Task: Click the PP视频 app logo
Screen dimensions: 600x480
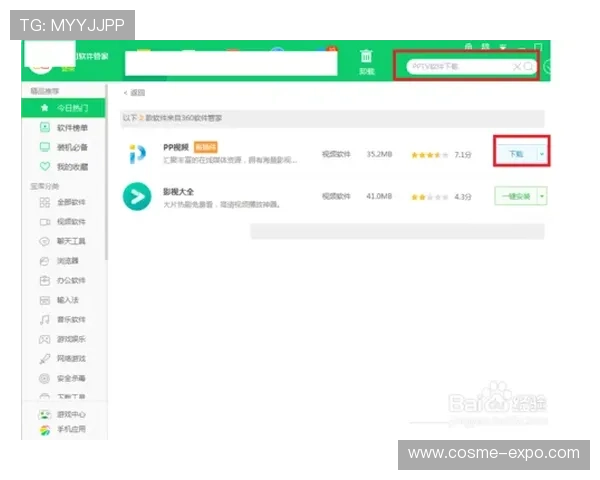Action: [x=137, y=154]
